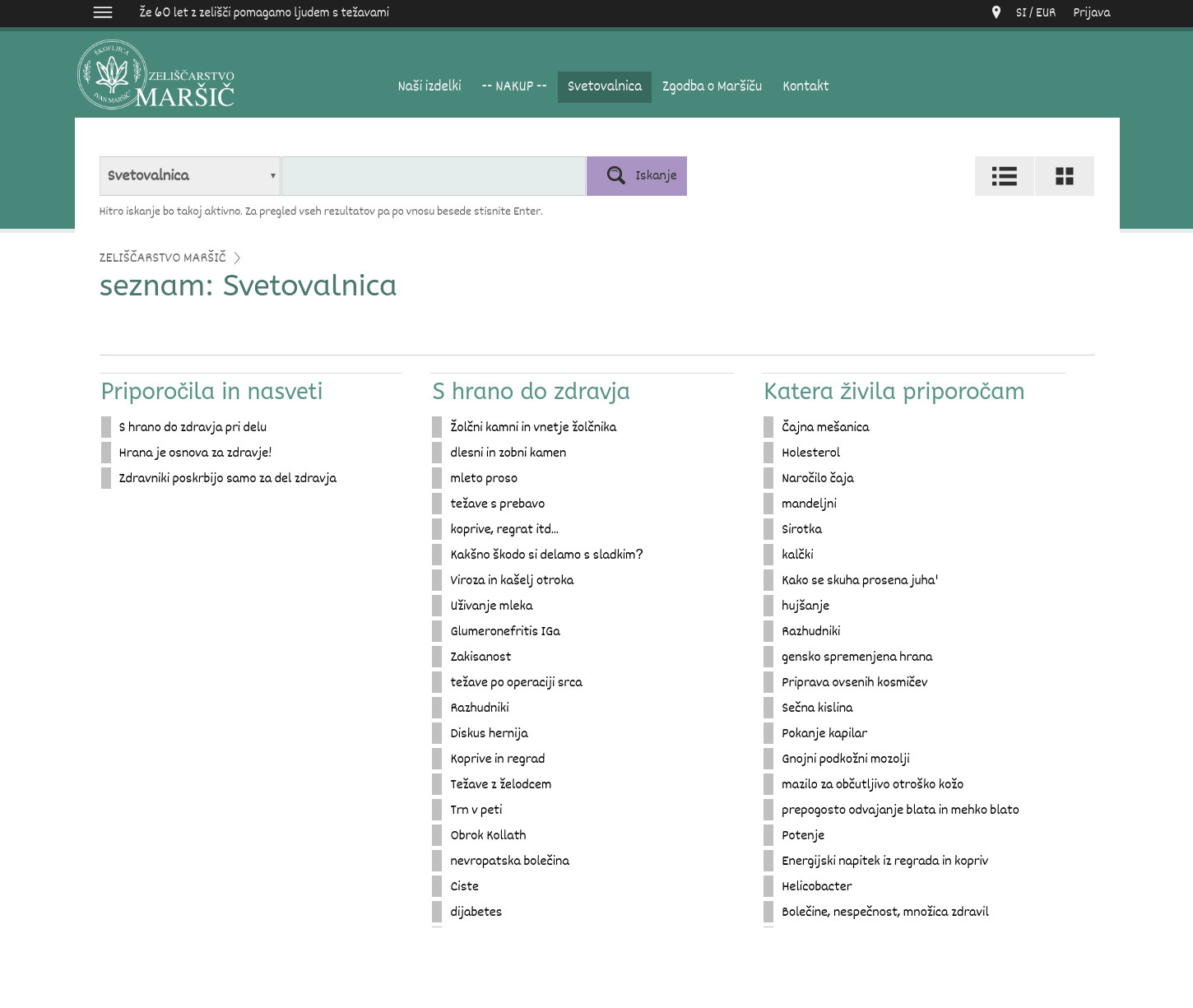This screenshot has height=1008, width=1193.
Task: Click the location pin icon
Action: pyautogui.click(x=996, y=12)
